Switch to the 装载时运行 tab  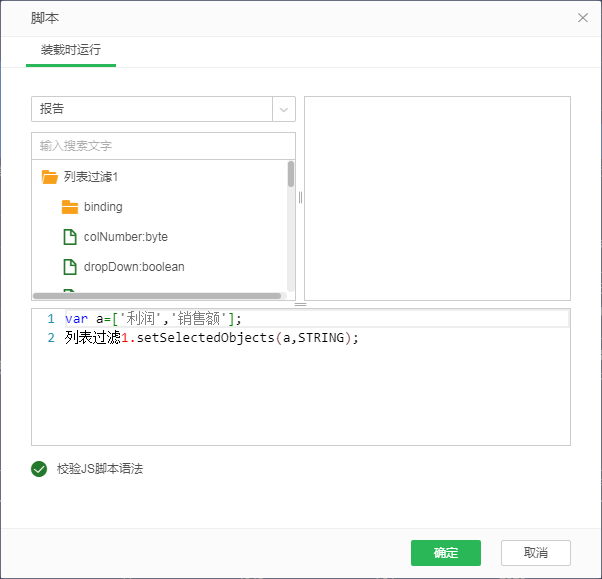click(71, 50)
